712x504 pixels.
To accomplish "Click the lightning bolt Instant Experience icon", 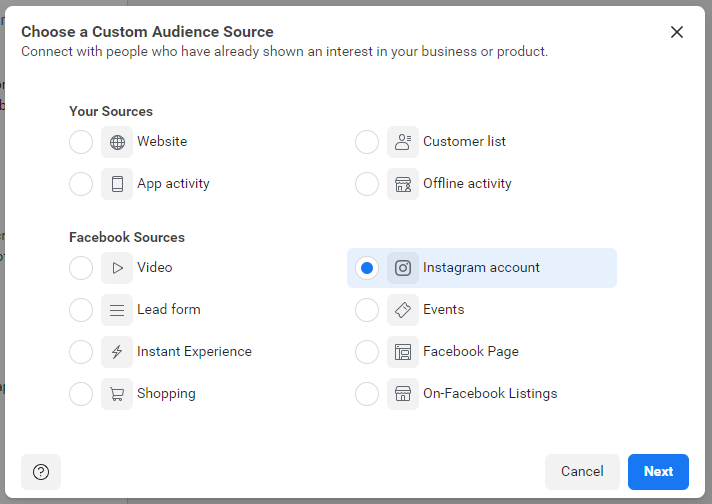I will click(117, 352).
